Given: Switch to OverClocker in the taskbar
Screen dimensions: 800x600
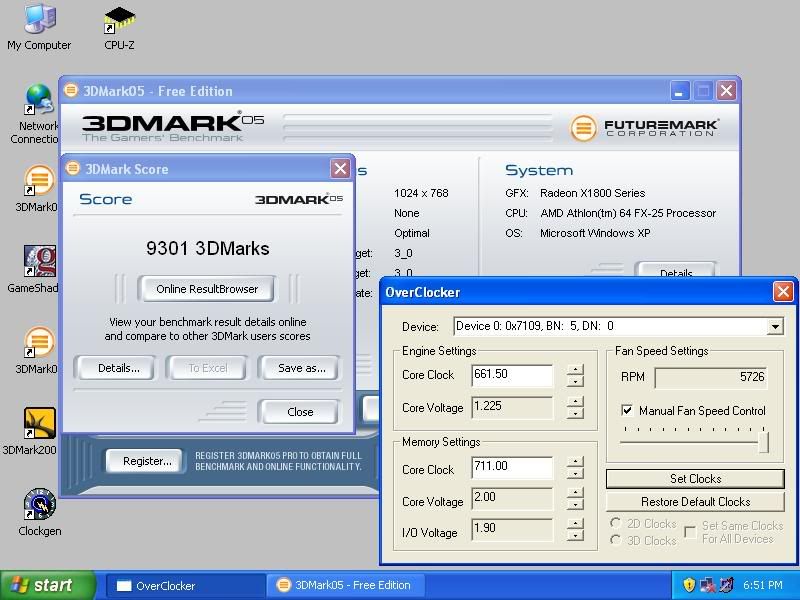Looking at the screenshot, I should (186, 585).
